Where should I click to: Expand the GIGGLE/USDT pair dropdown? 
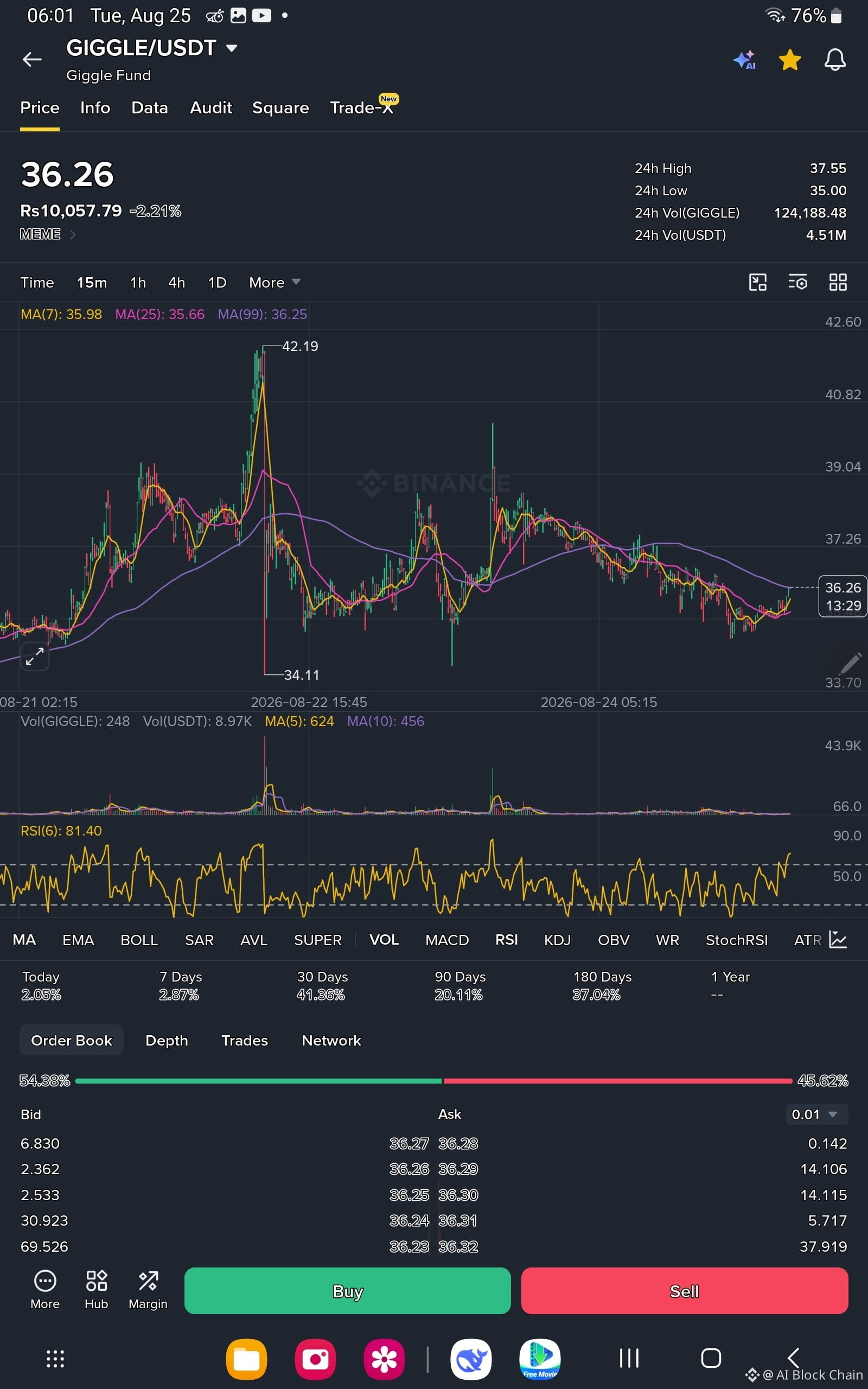(231, 48)
